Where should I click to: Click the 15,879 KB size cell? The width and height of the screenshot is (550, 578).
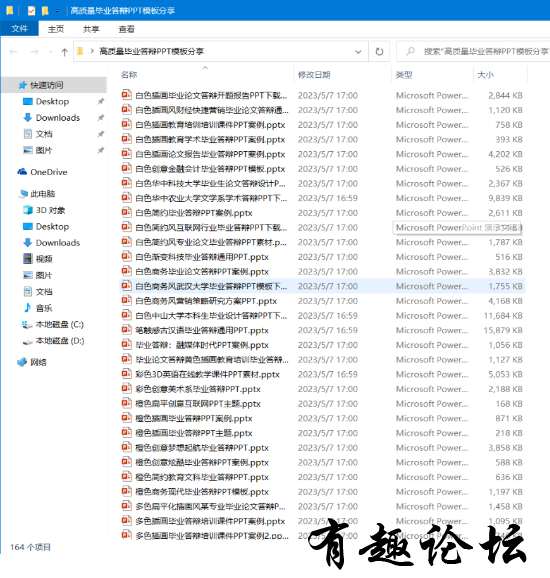coord(503,330)
